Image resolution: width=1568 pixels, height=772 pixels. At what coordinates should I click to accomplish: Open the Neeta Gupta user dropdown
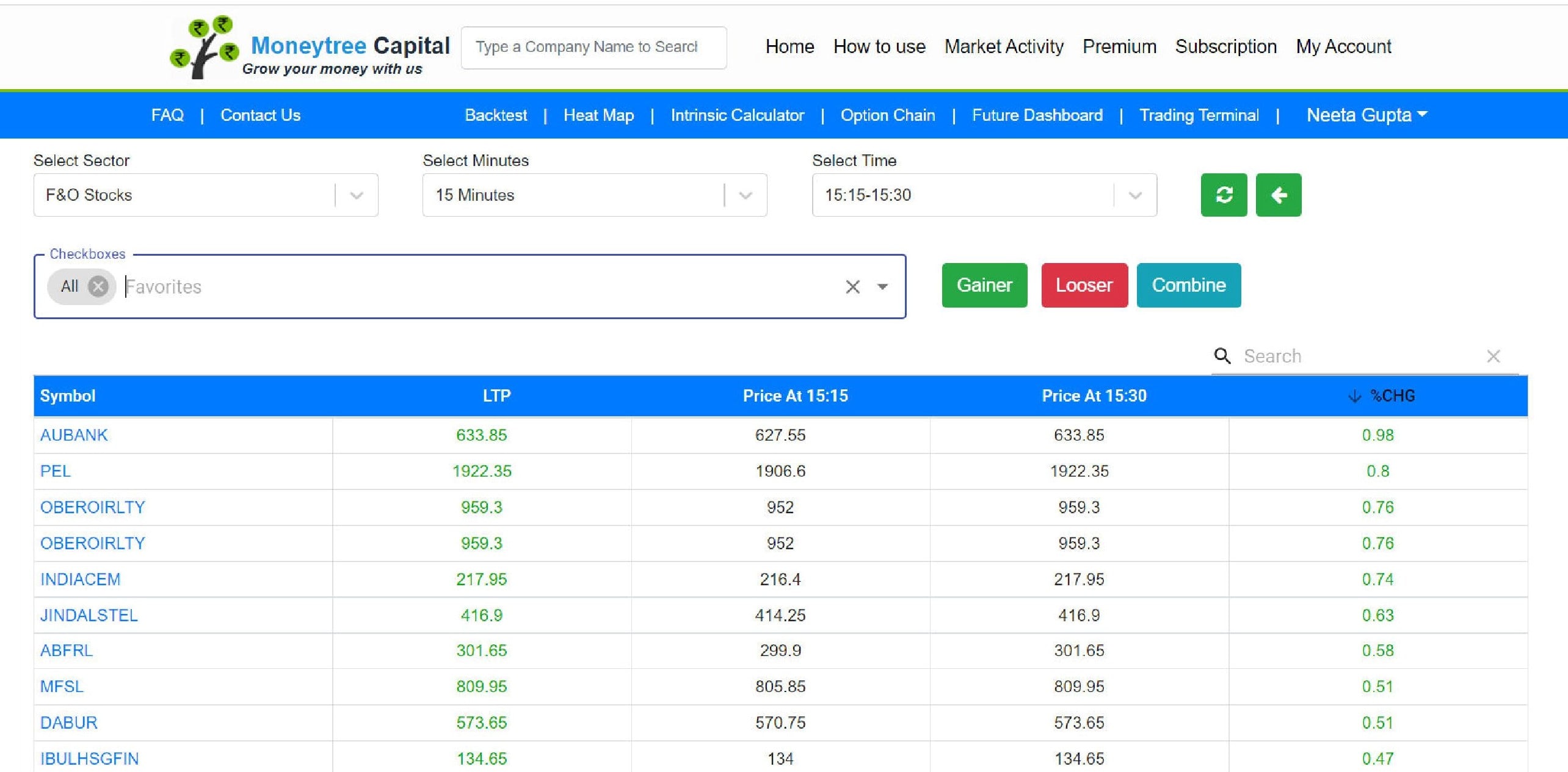point(1367,115)
